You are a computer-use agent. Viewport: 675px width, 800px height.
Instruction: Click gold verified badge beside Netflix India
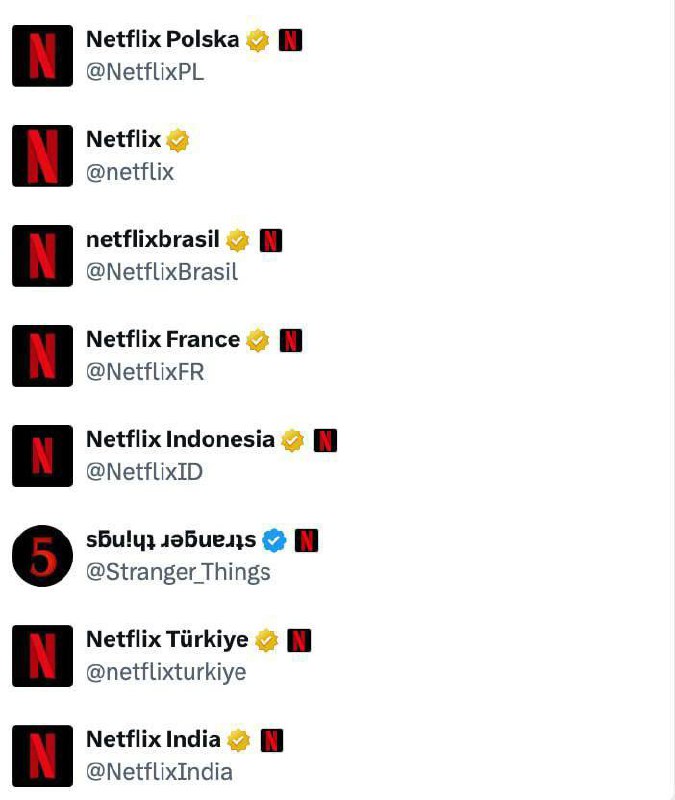tap(238, 740)
